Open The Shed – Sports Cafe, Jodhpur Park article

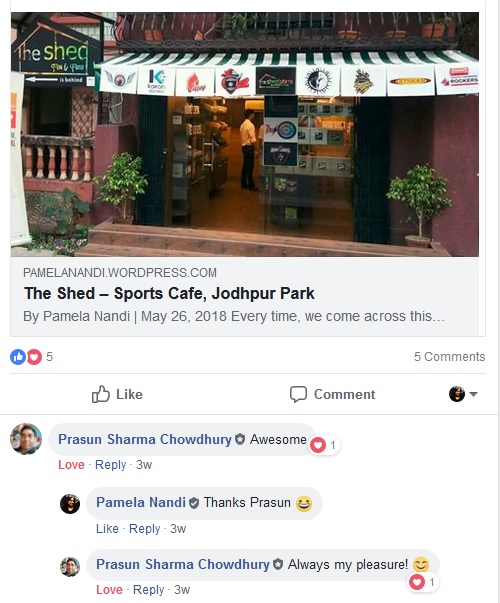point(169,293)
